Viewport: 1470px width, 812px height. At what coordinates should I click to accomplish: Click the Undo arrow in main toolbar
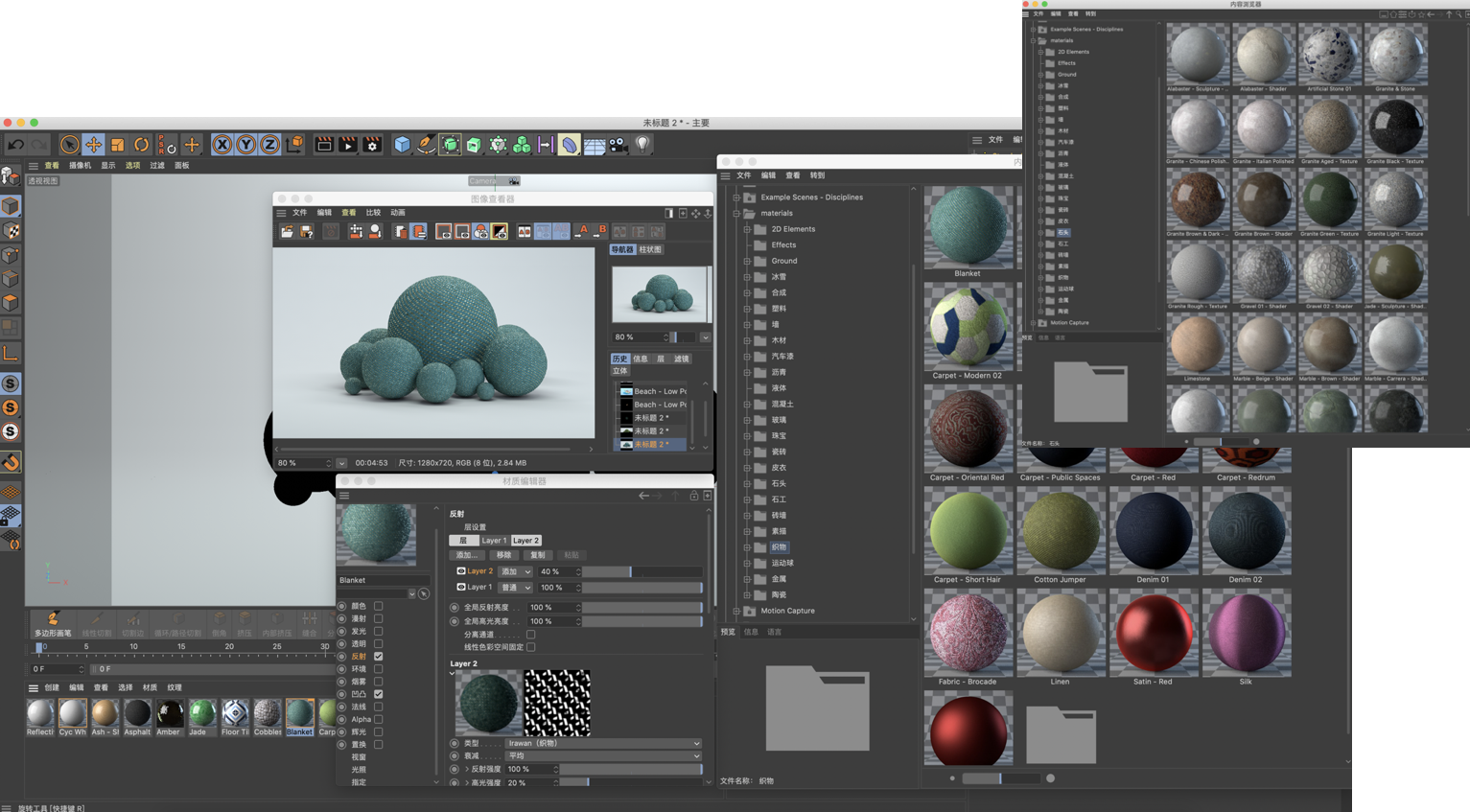click(15, 145)
